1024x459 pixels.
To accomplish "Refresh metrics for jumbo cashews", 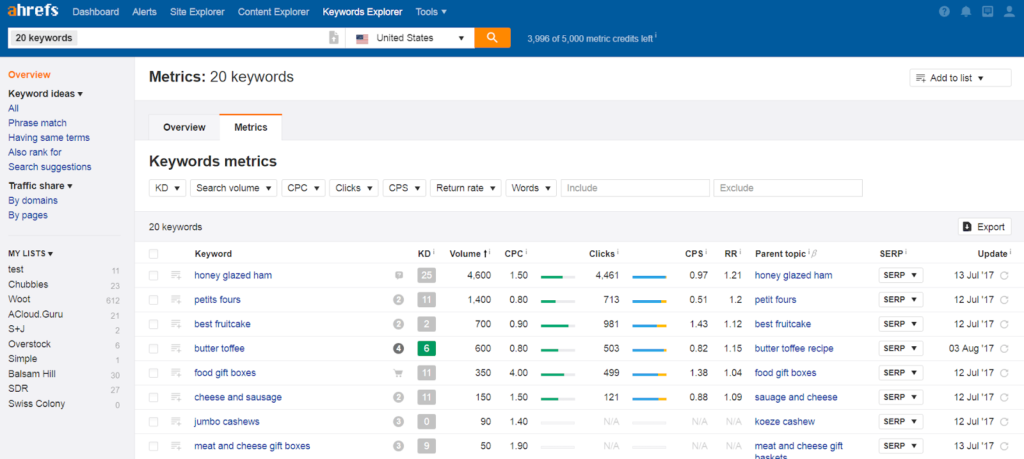I will click(x=1004, y=422).
